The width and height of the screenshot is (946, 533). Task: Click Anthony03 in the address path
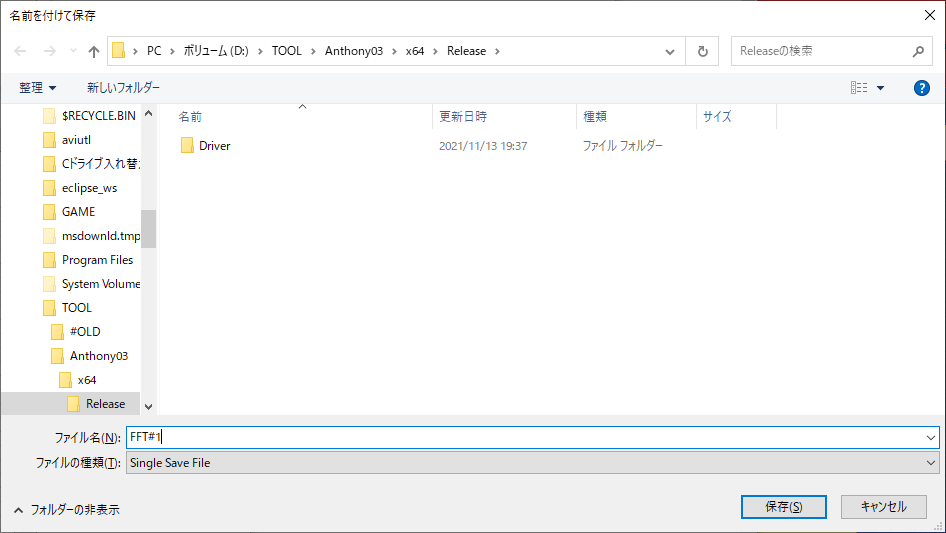[354, 51]
